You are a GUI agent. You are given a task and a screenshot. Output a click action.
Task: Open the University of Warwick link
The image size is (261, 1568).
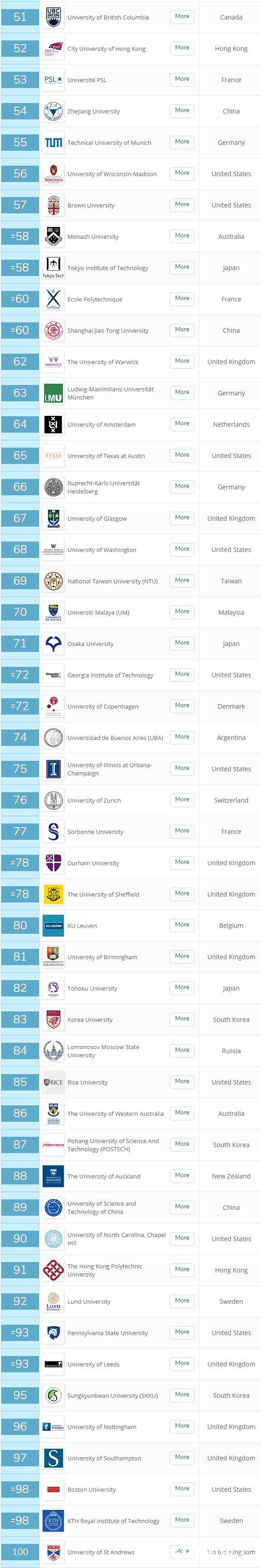pos(102,362)
